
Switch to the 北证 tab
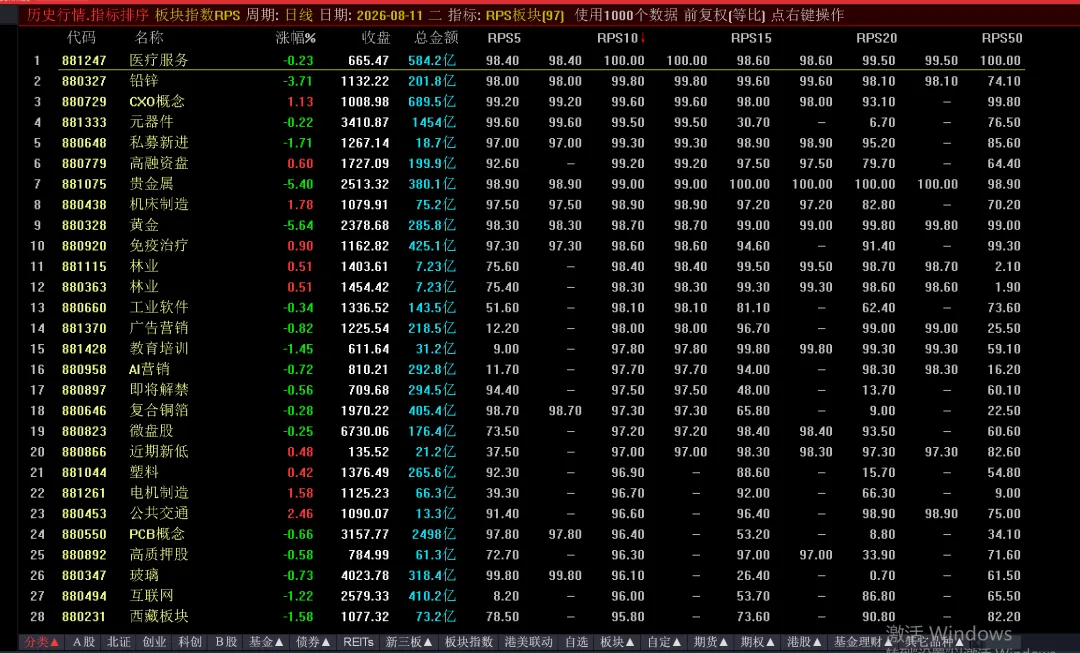118,642
